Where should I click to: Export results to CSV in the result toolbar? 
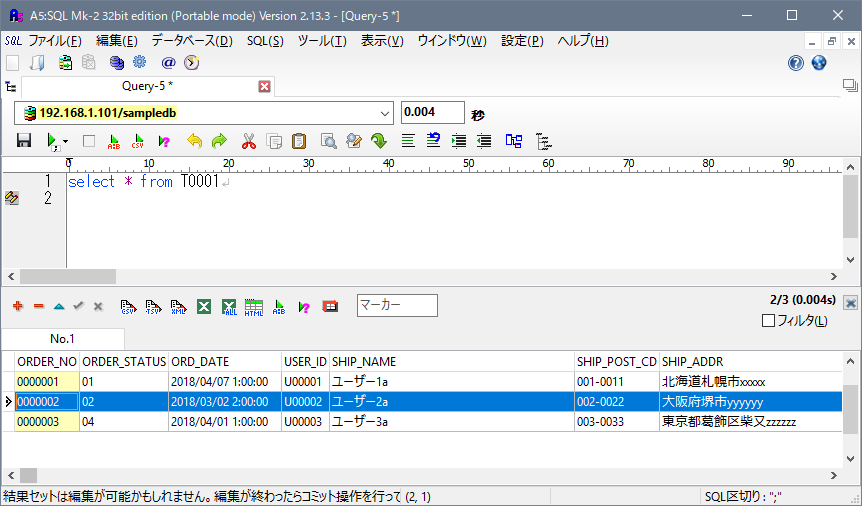pos(128,307)
